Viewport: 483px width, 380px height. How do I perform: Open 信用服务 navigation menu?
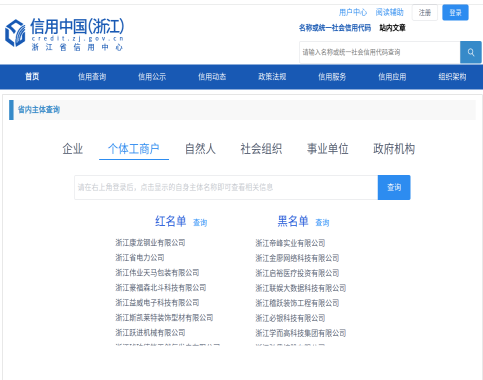coord(332,77)
